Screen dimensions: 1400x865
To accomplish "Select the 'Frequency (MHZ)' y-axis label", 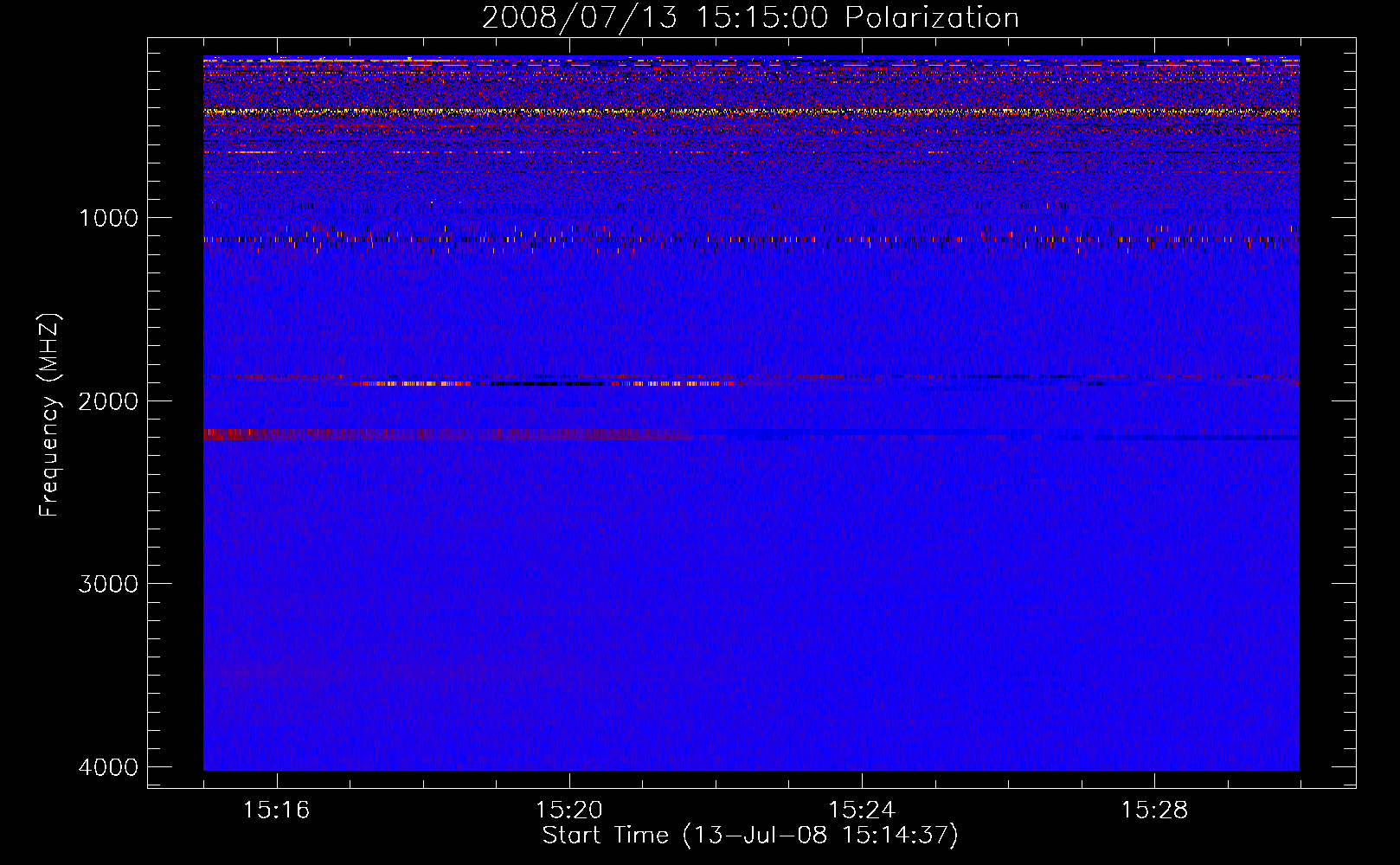I will click(50, 415).
